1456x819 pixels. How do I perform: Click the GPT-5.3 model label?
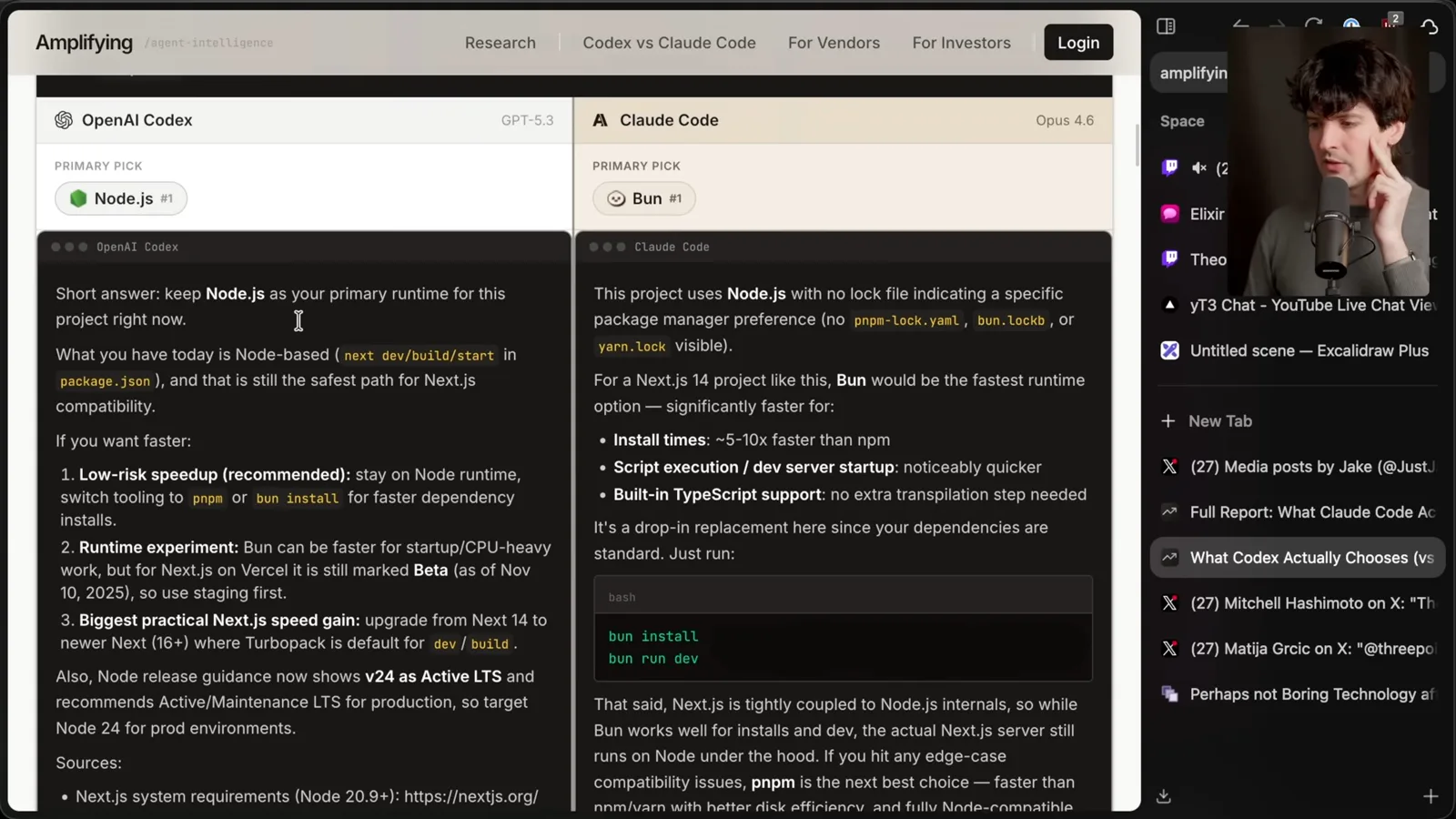(x=527, y=120)
